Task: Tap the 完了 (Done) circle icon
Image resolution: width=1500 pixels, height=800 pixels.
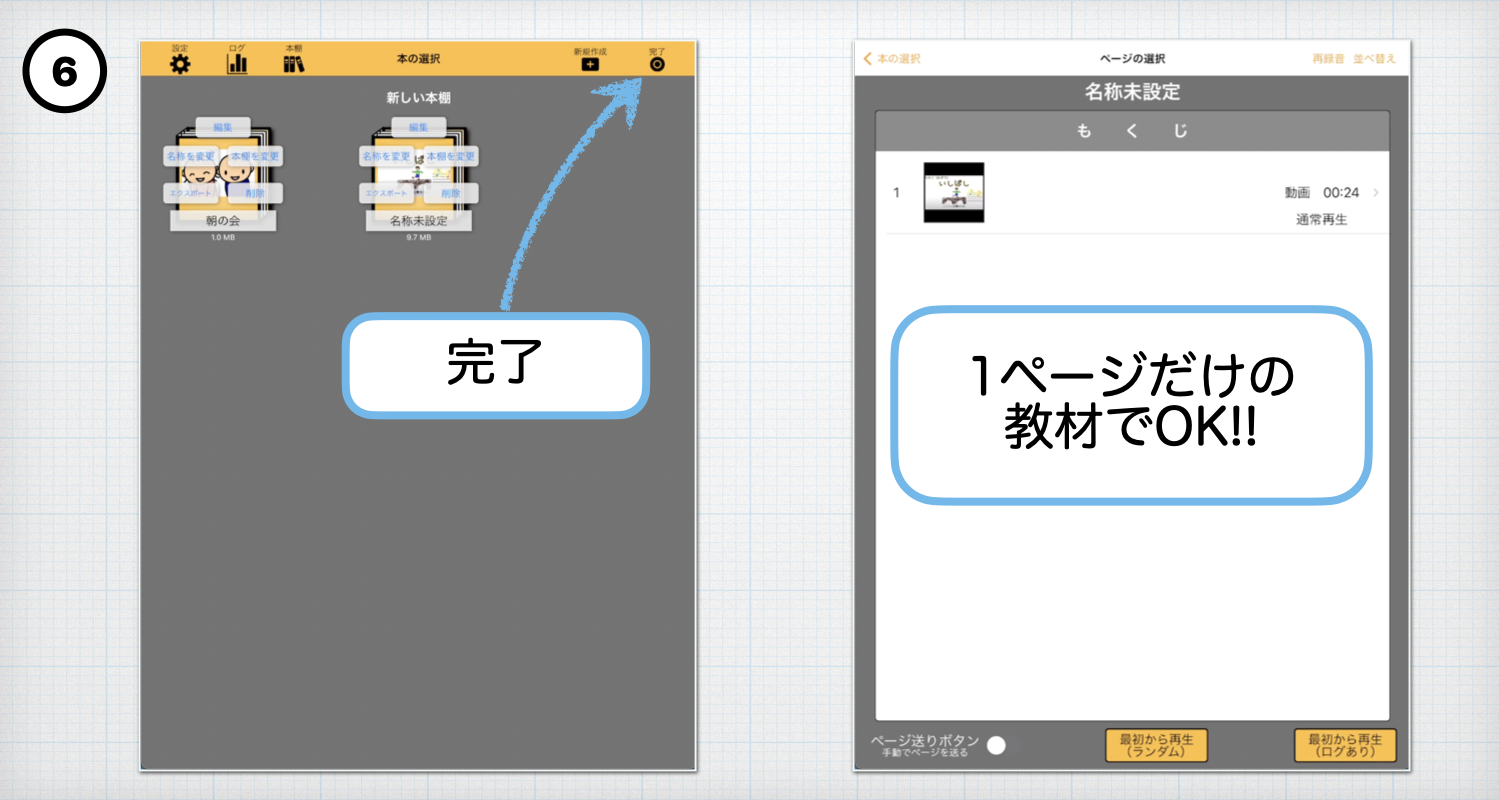Action: point(658,66)
